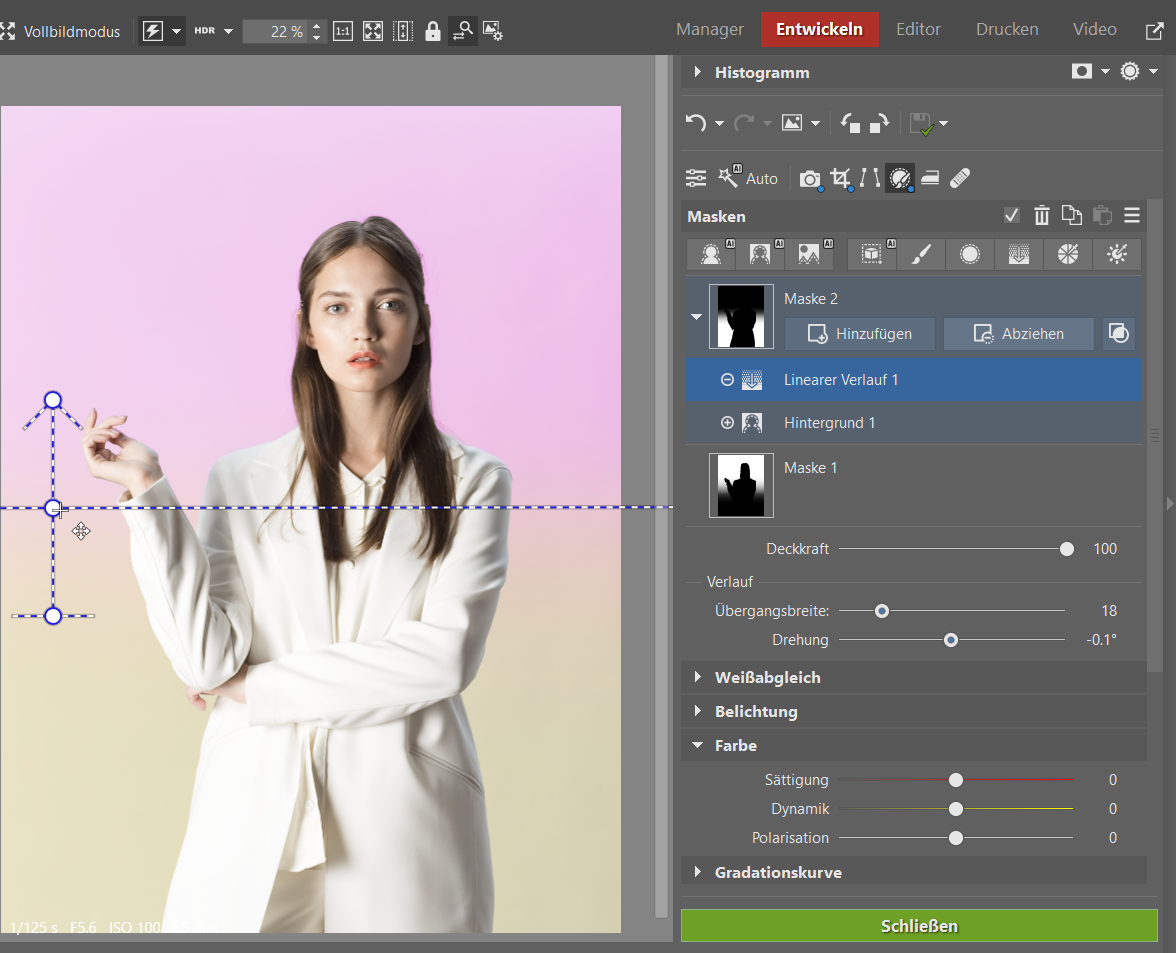Viewport: 1176px width, 953px height.
Task: Add a radial gradient mask
Action: coord(969,255)
